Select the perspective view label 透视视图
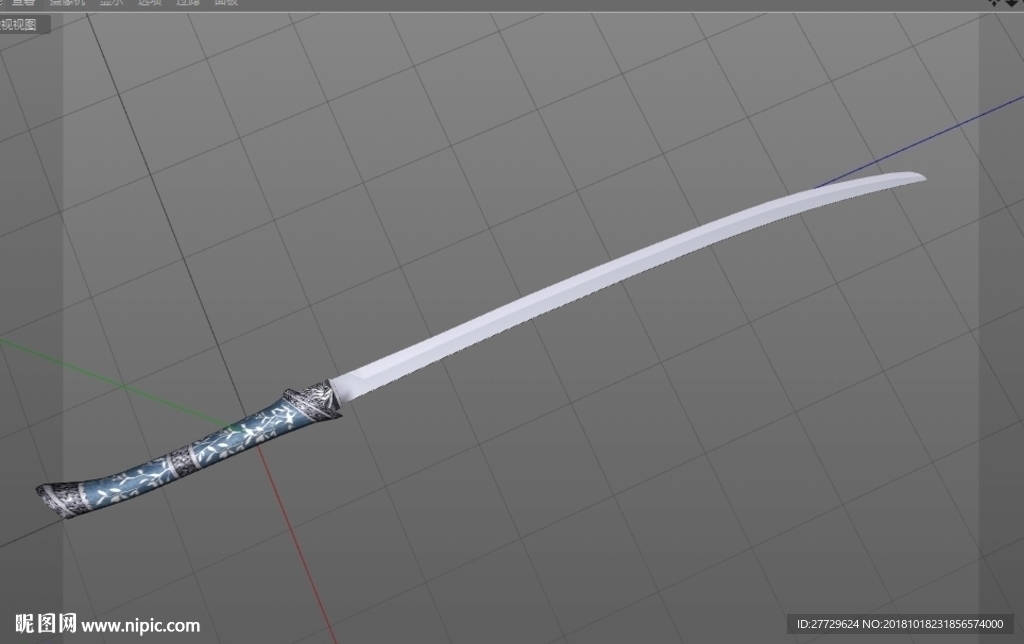The width and height of the screenshot is (1024, 644). pos(18,25)
